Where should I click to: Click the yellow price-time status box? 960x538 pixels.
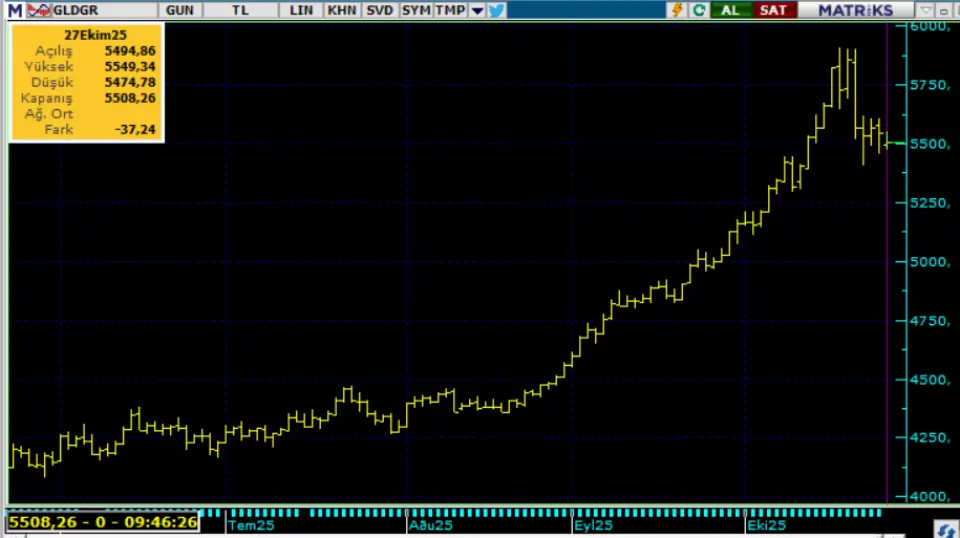click(102, 522)
